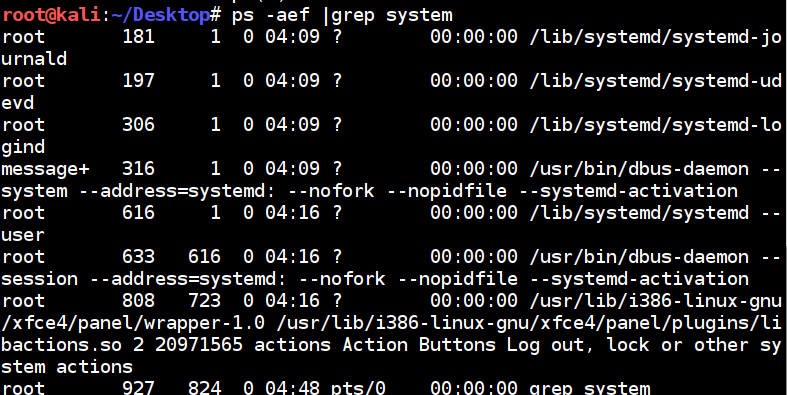This screenshot has height=395, width=787.
Task: Click the wrapped text 'gind'
Action: pyautogui.click(x=23, y=148)
